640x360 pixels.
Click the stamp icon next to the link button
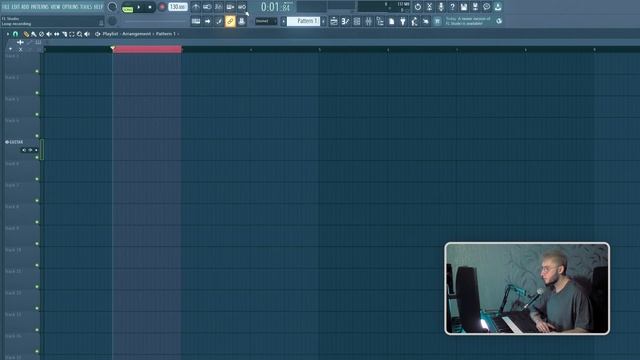pos(242,21)
